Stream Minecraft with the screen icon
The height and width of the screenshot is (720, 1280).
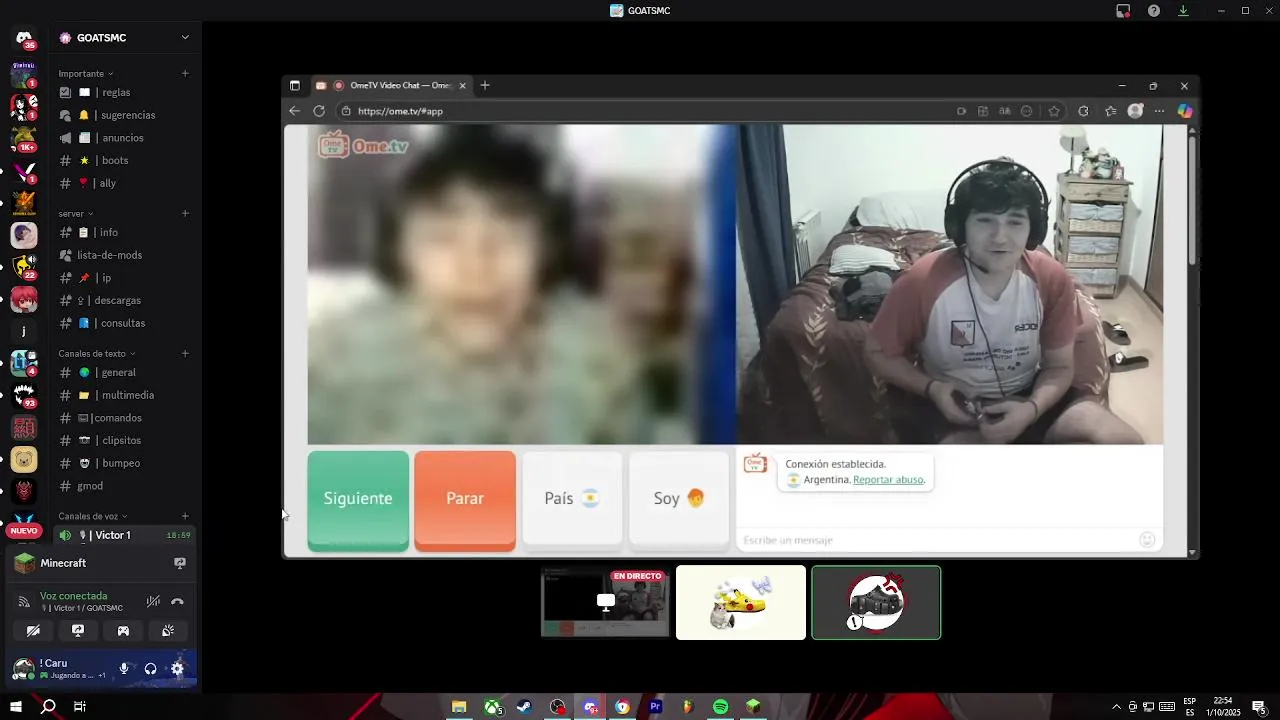(x=180, y=563)
